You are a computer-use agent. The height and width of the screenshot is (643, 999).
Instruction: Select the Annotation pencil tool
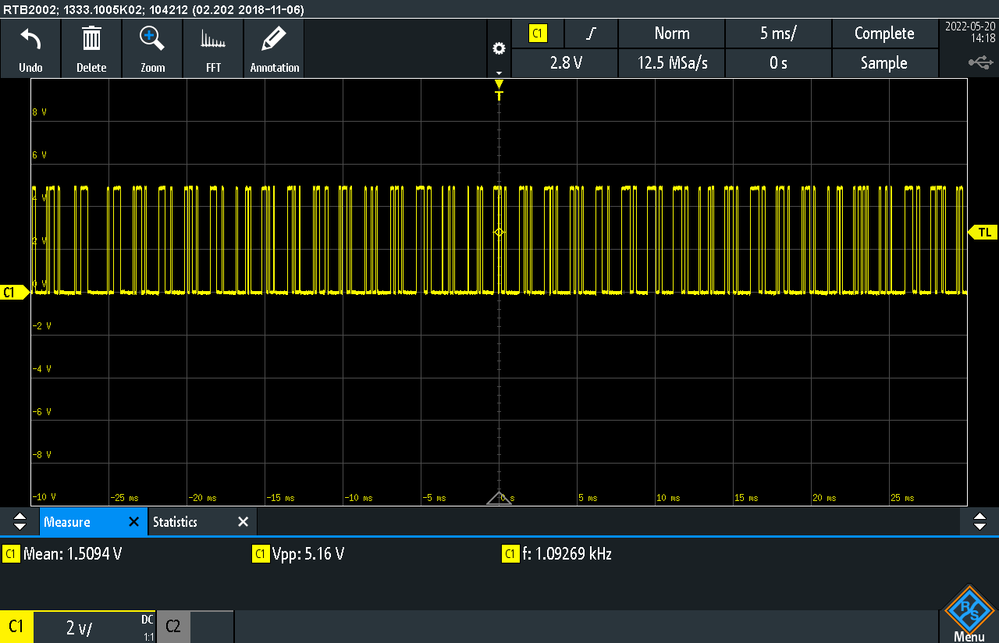point(274,49)
